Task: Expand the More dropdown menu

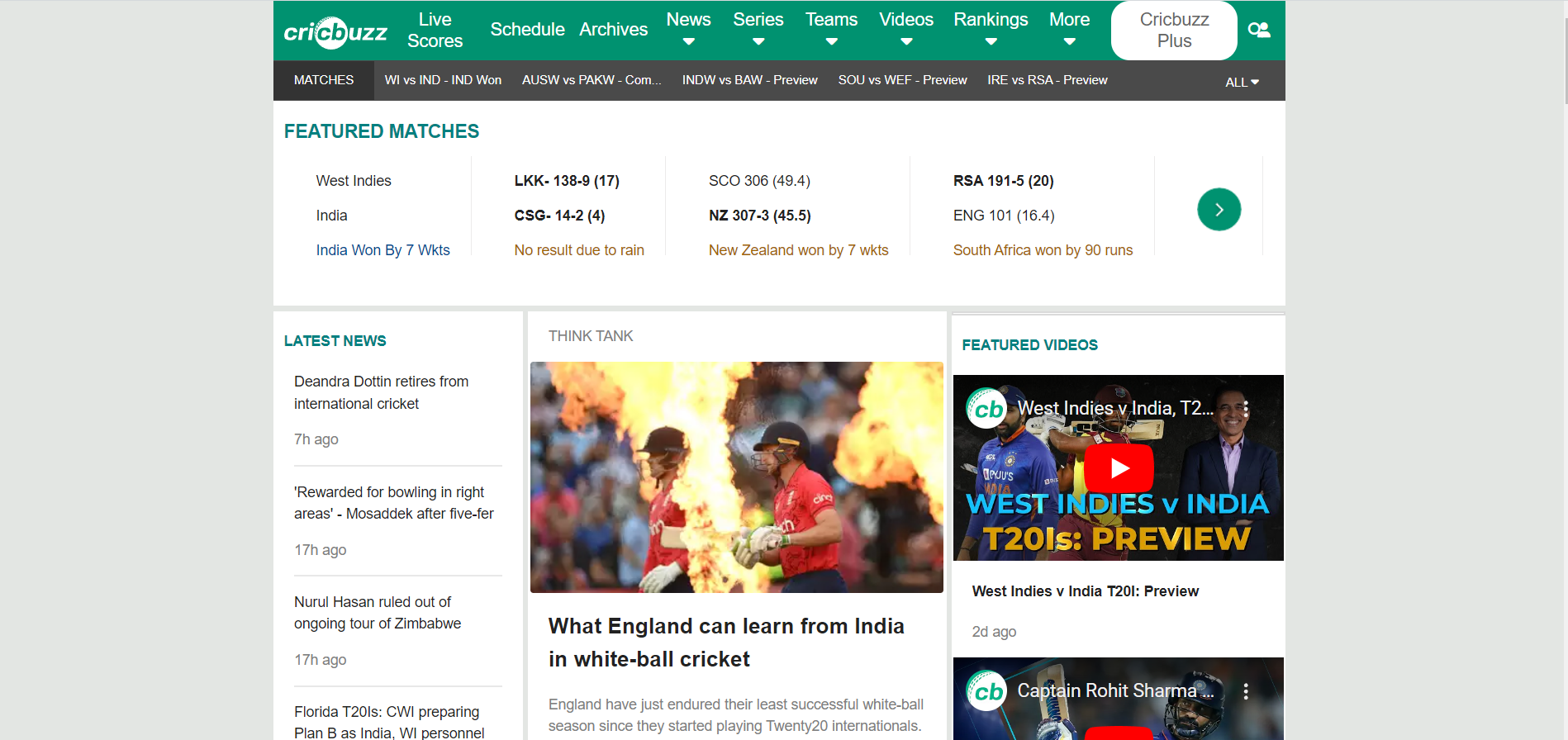Action: click(1069, 30)
